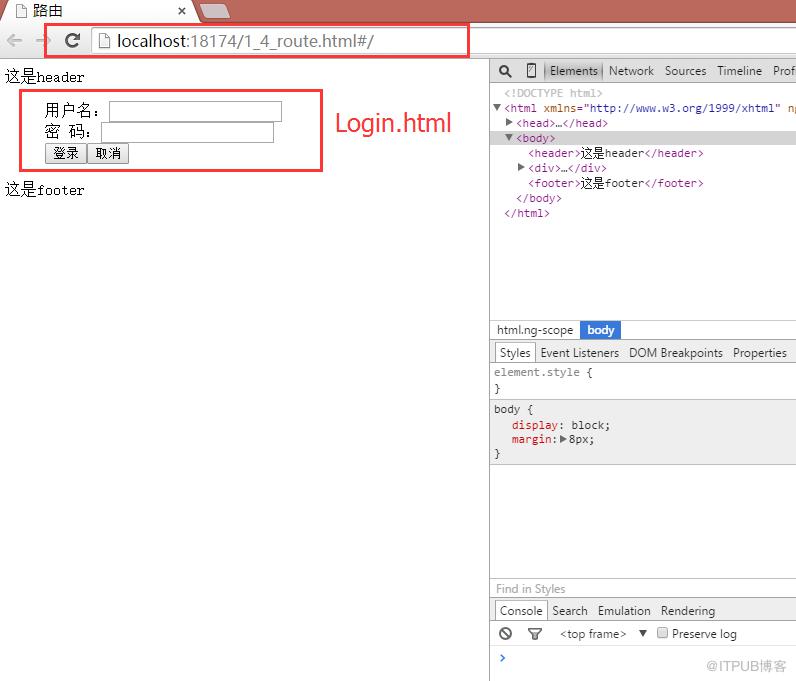
Task: Click the 取消 cancel button
Action: (108, 153)
